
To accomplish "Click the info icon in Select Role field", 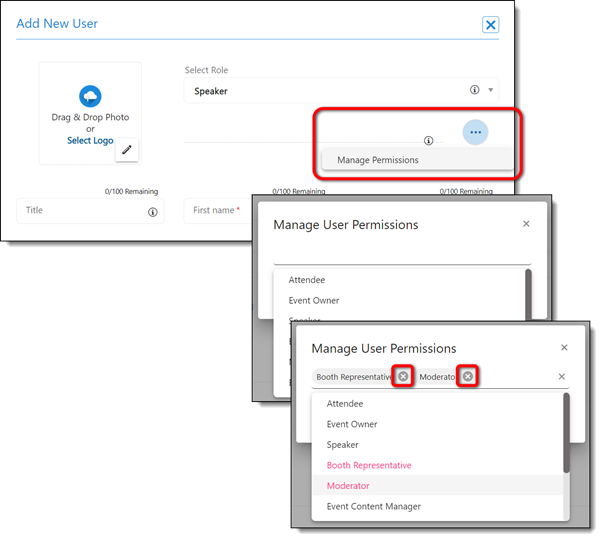I will [x=474, y=90].
